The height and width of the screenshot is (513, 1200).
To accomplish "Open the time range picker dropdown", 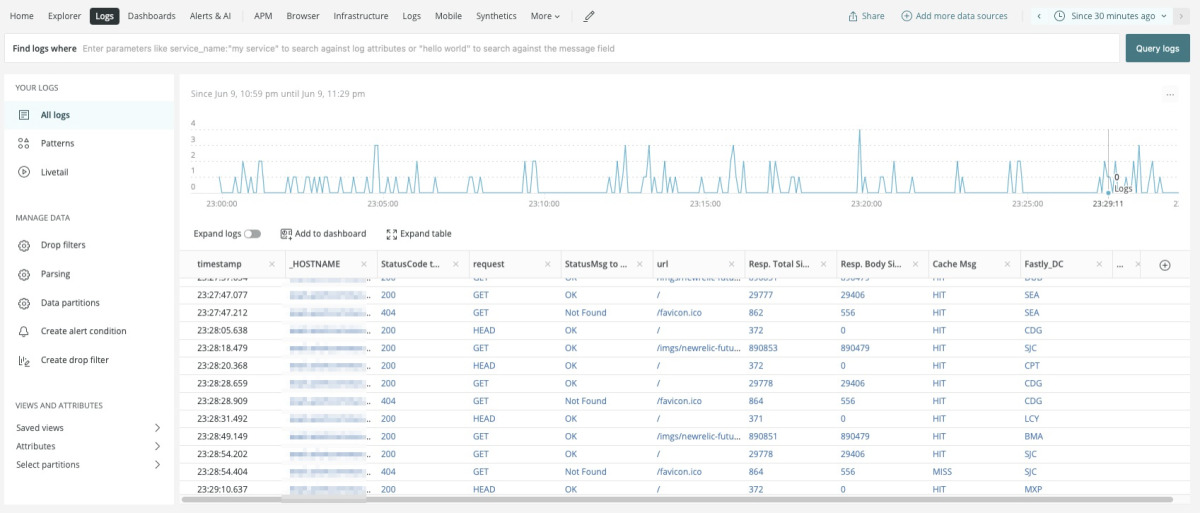I will pyautogui.click(x=1110, y=16).
